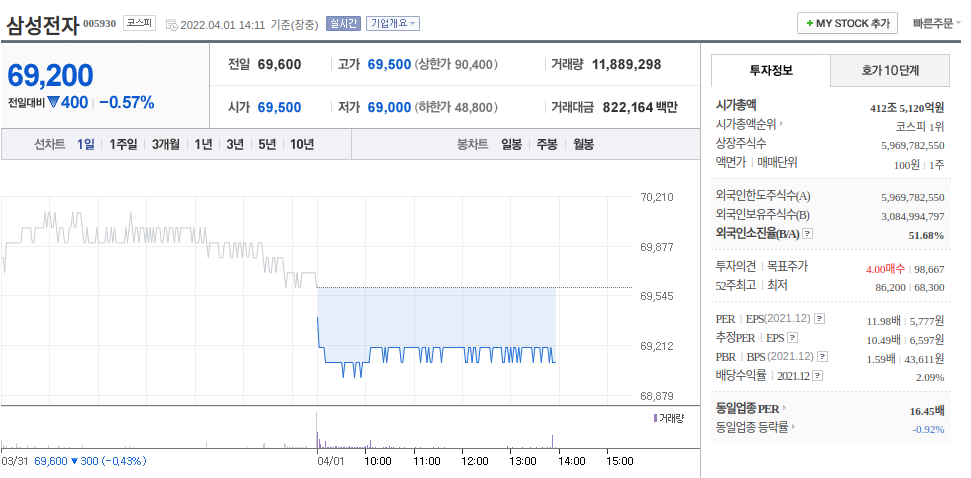
Task: Click the 70,210 price axis label
Action: coord(656,198)
